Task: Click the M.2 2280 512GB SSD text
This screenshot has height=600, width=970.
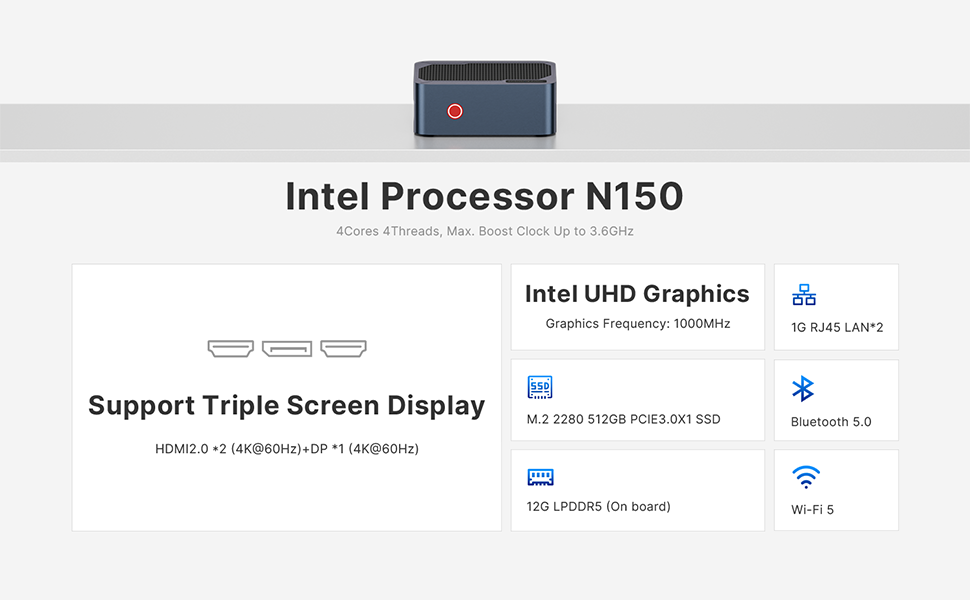Action: coord(624,419)
